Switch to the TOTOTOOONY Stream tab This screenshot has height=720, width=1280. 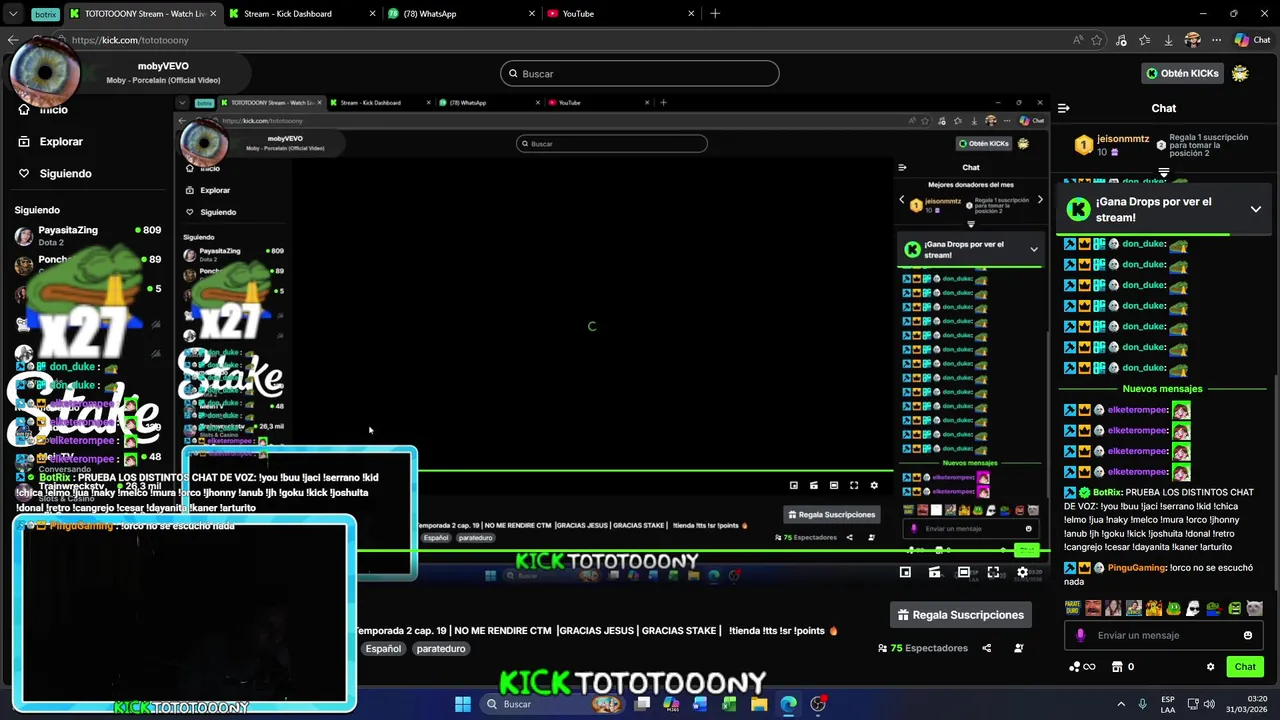143,14
